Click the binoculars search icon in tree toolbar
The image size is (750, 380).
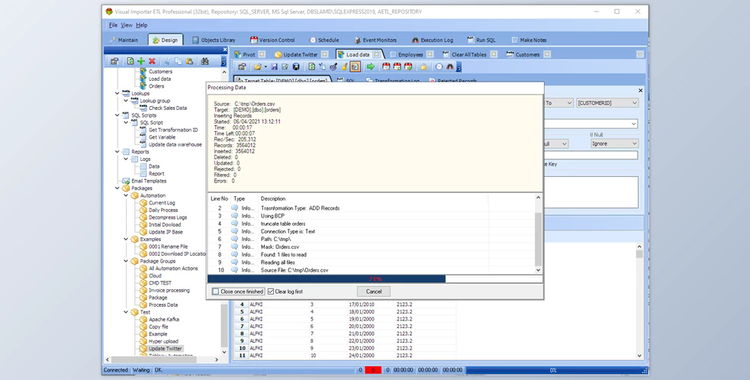coord(205,61)
